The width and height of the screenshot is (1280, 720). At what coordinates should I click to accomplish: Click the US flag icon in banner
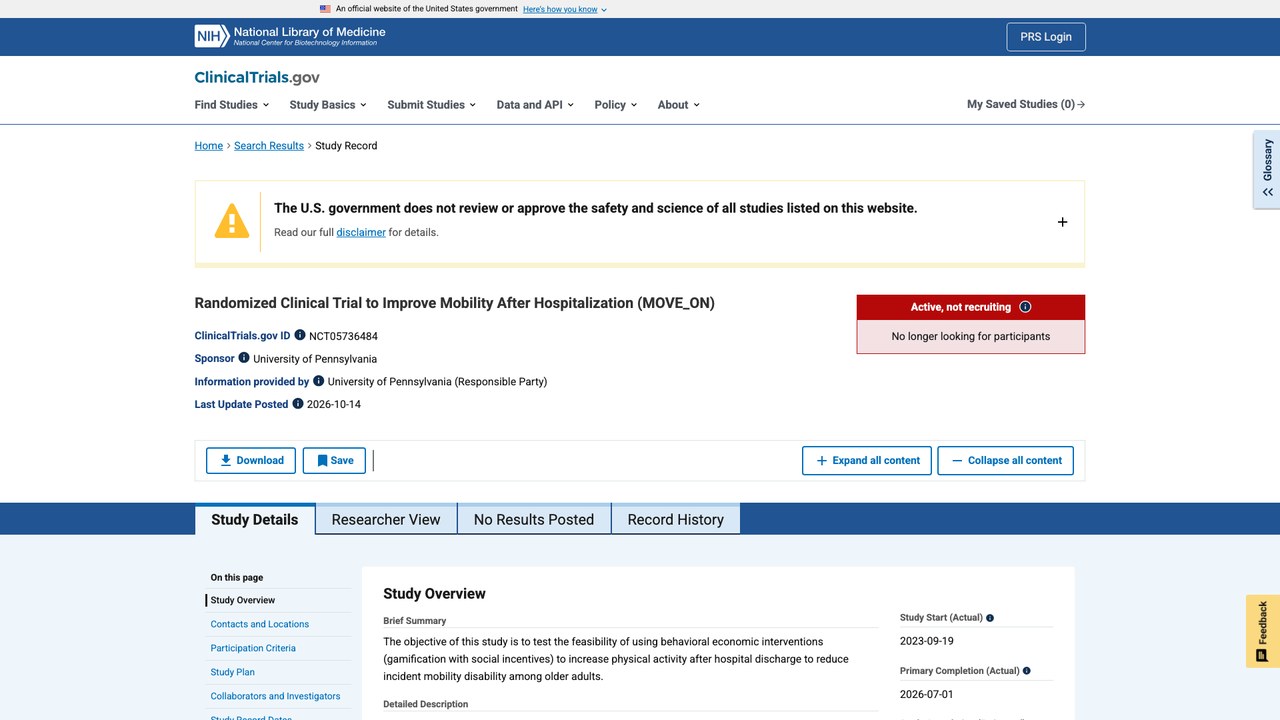(x=325, y=9)
